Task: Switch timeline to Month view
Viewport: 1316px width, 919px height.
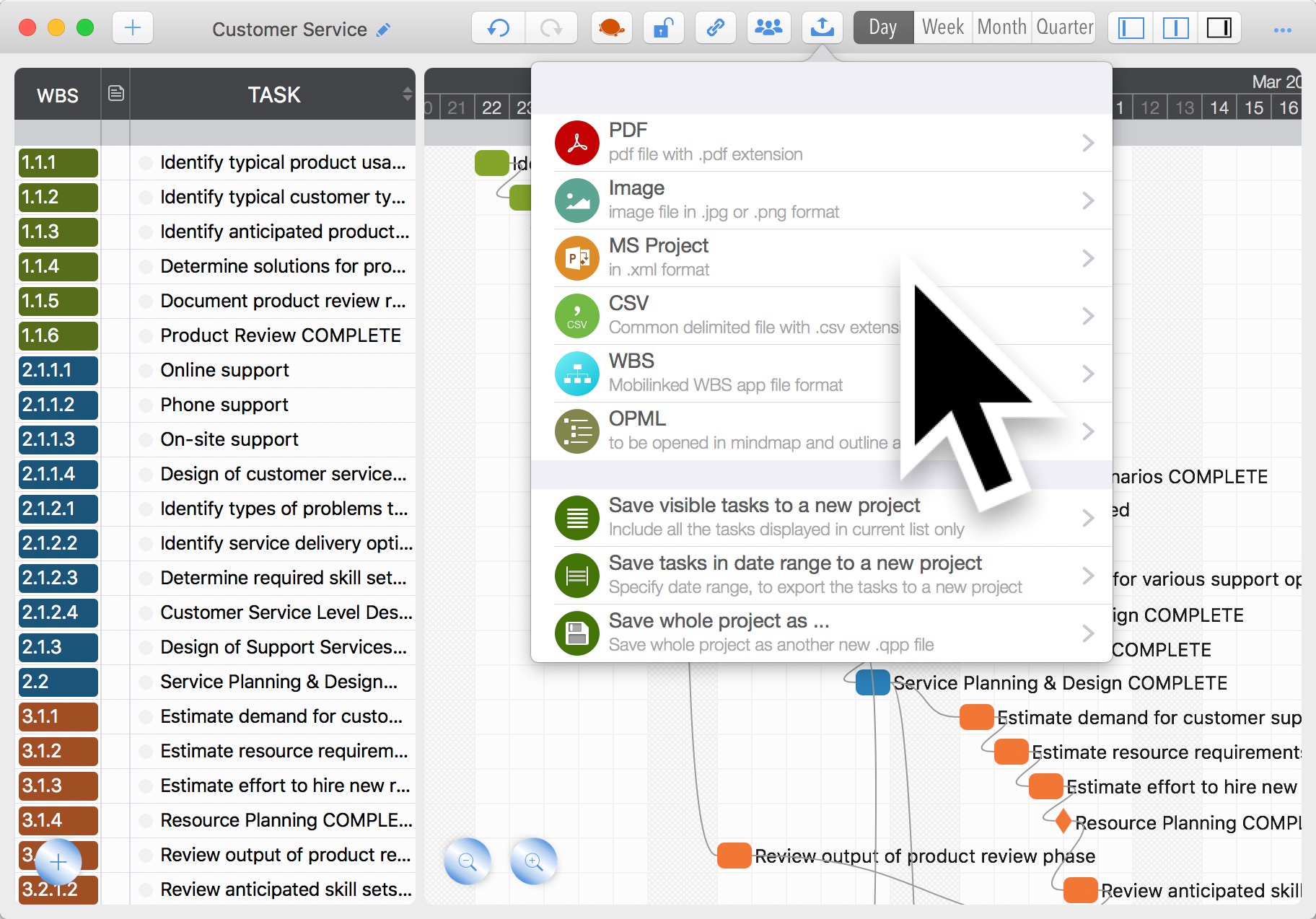Action: [1001, 28]
